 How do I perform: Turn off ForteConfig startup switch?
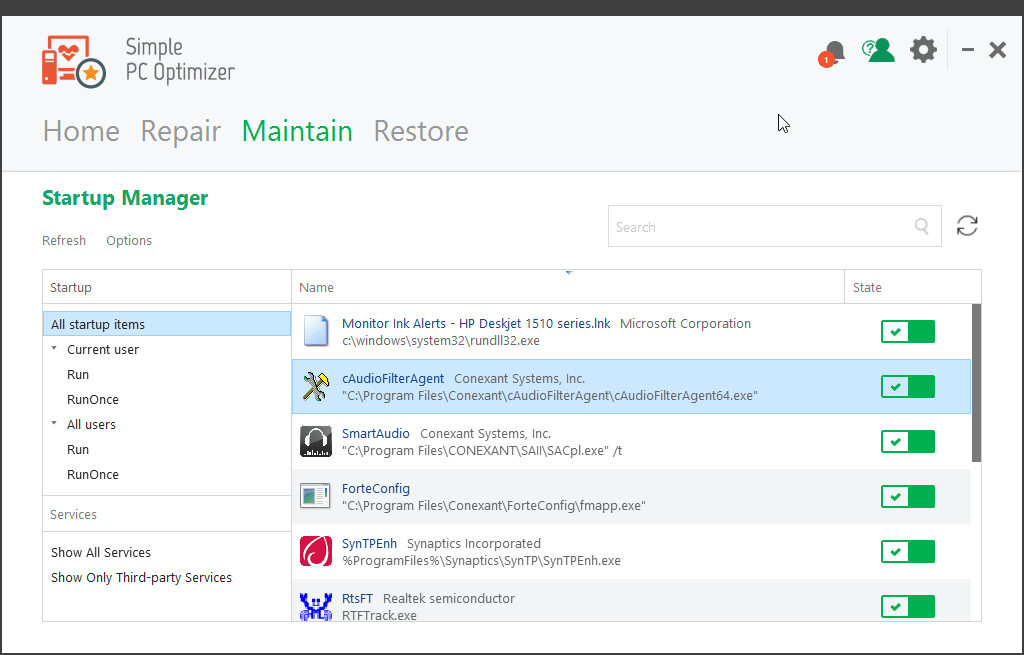click(907, 497)
